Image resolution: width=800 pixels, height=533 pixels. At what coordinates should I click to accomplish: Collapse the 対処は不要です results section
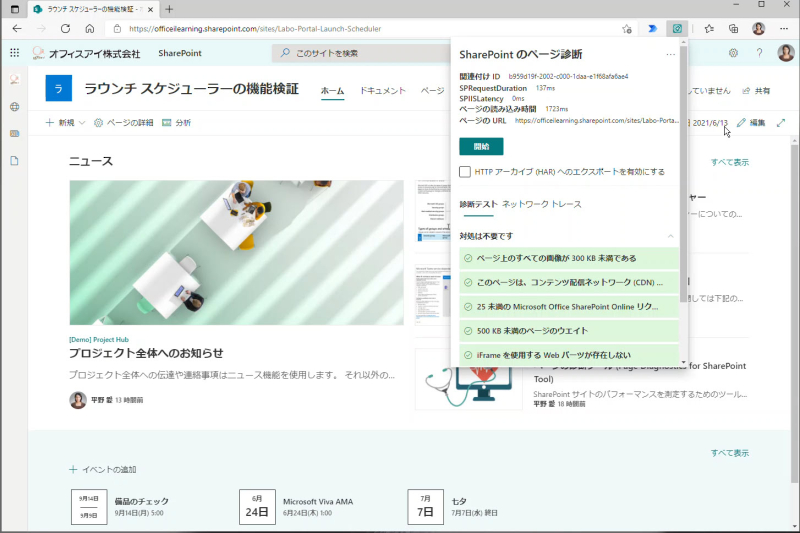coord(670,236)
